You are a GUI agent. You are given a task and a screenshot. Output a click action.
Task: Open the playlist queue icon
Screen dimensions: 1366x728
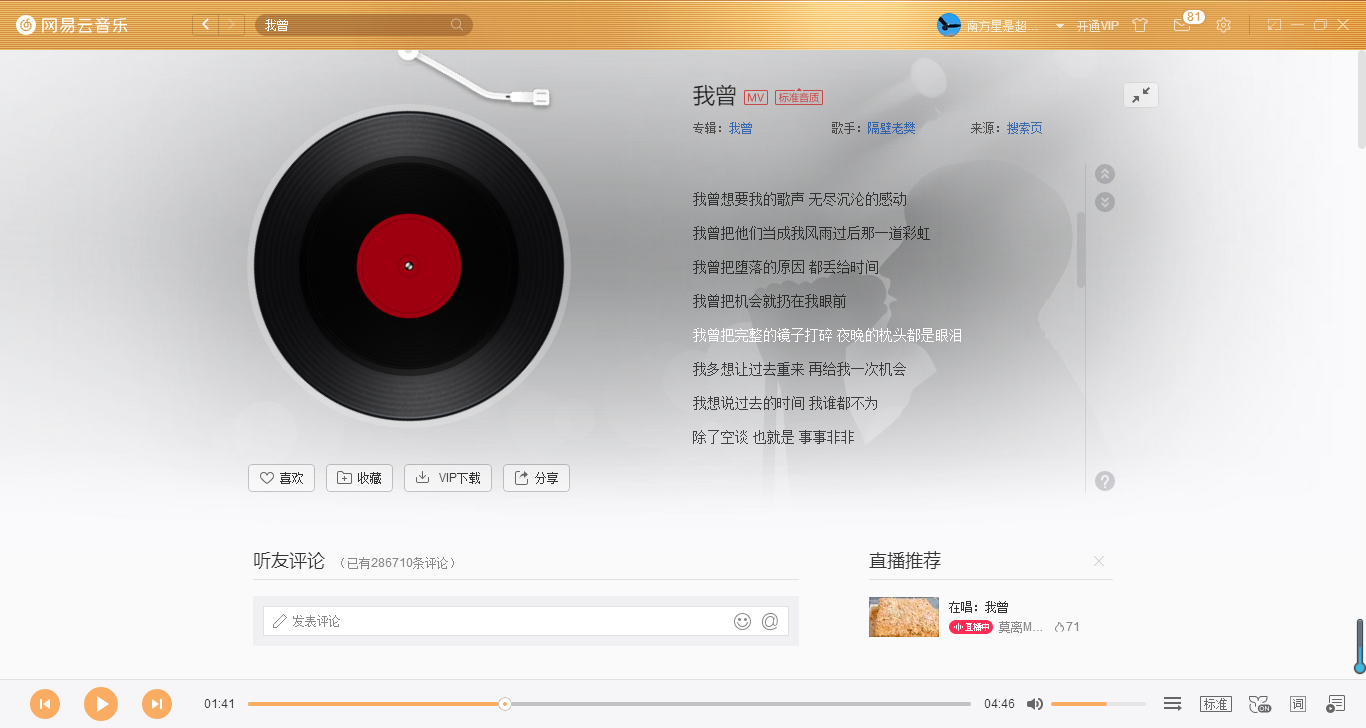tap(1336, 704)
